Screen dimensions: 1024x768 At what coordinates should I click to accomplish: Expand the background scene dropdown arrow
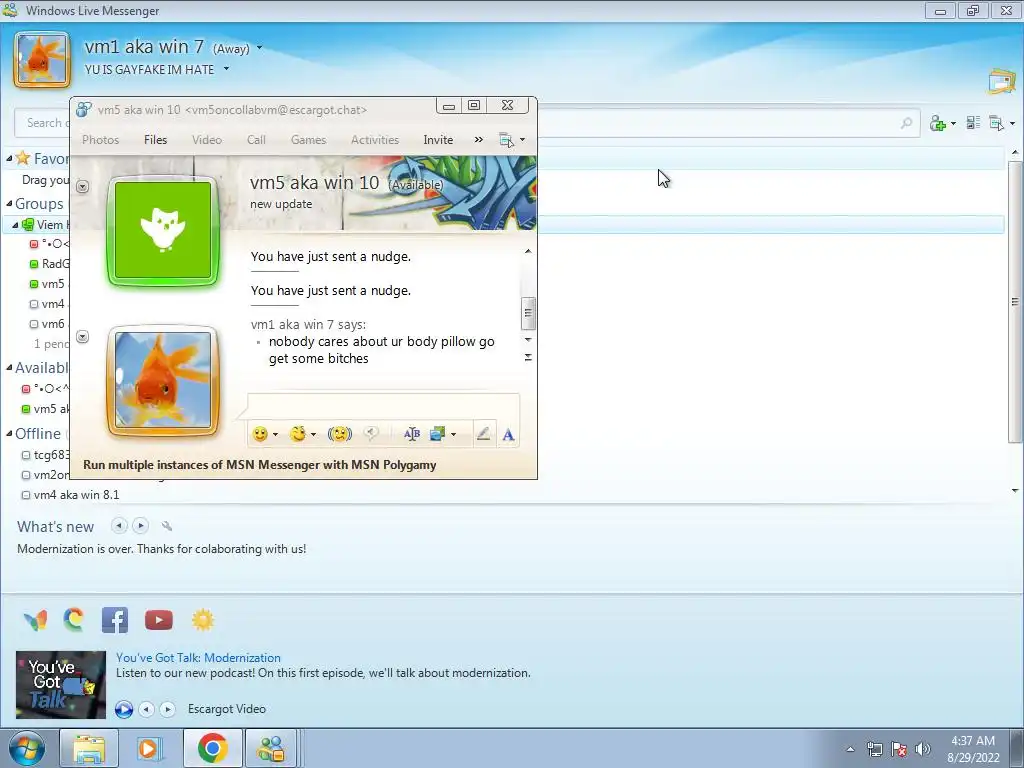453,435
